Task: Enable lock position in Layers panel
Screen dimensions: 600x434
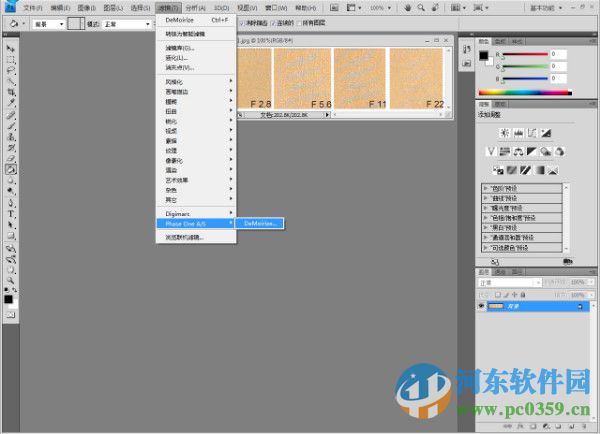Action: [515, 295]
